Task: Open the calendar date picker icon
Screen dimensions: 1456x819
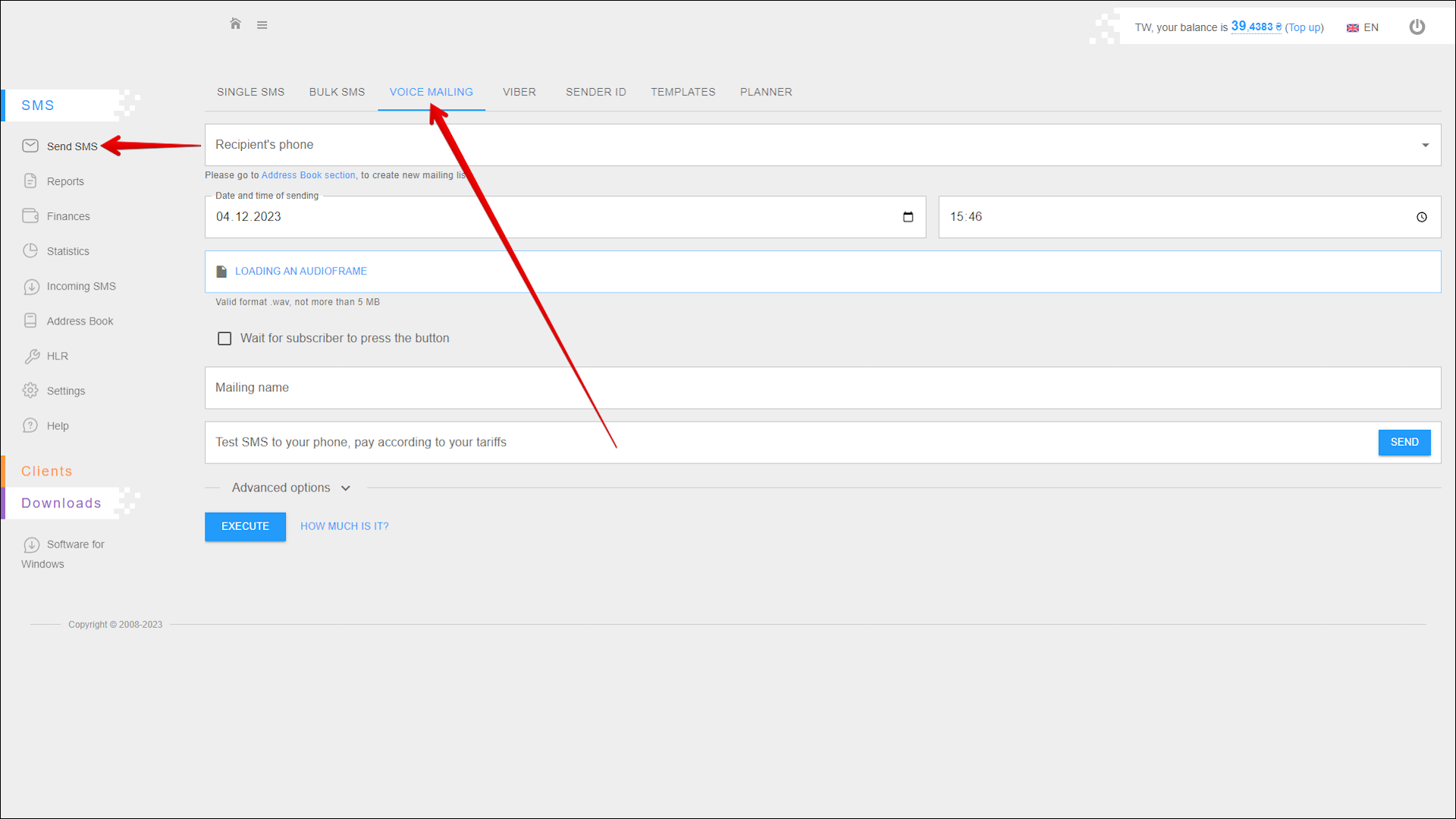Action: pyautogui.click(x=908, y=217)
